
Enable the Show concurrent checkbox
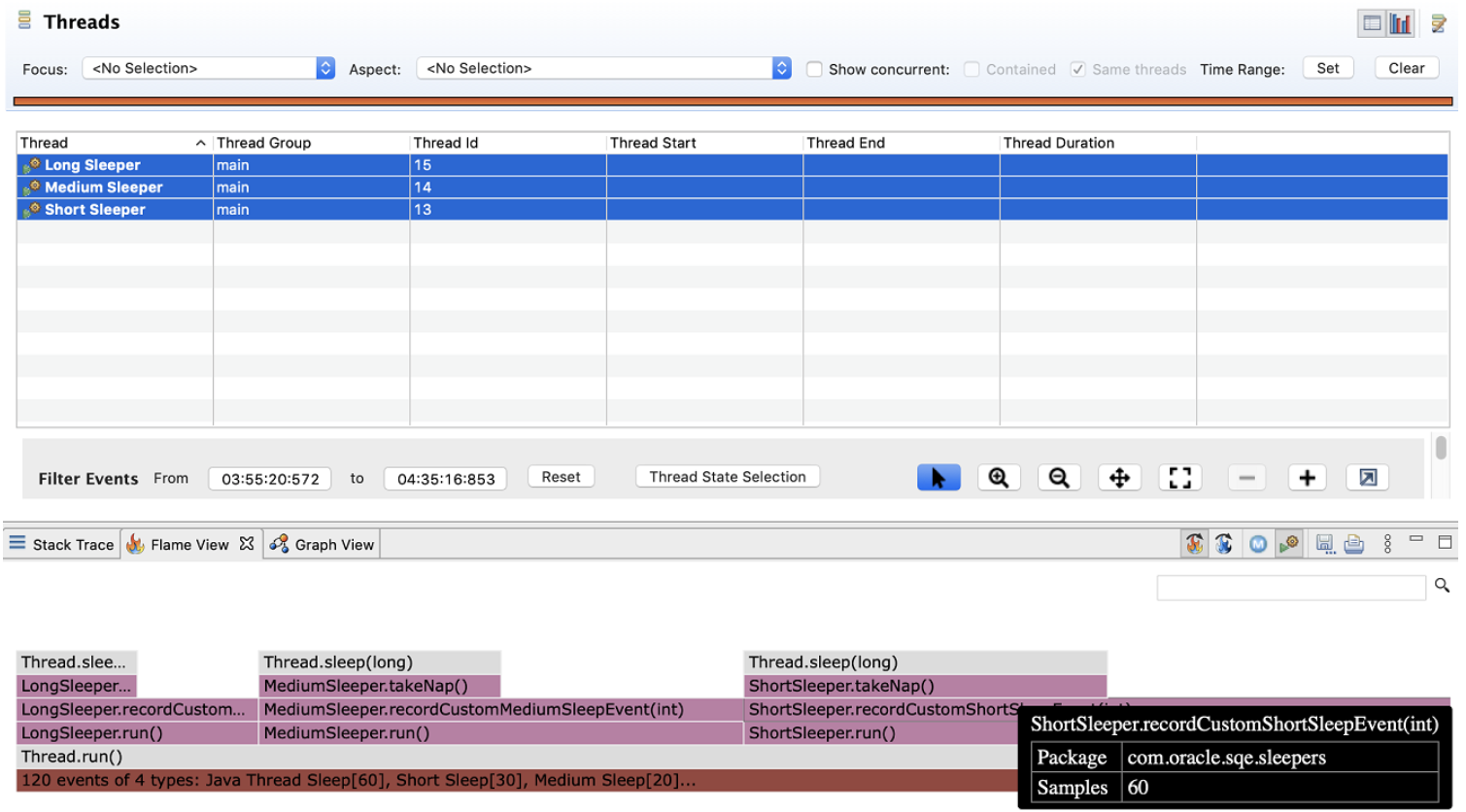pyautogui.click(x=815, y=68)
